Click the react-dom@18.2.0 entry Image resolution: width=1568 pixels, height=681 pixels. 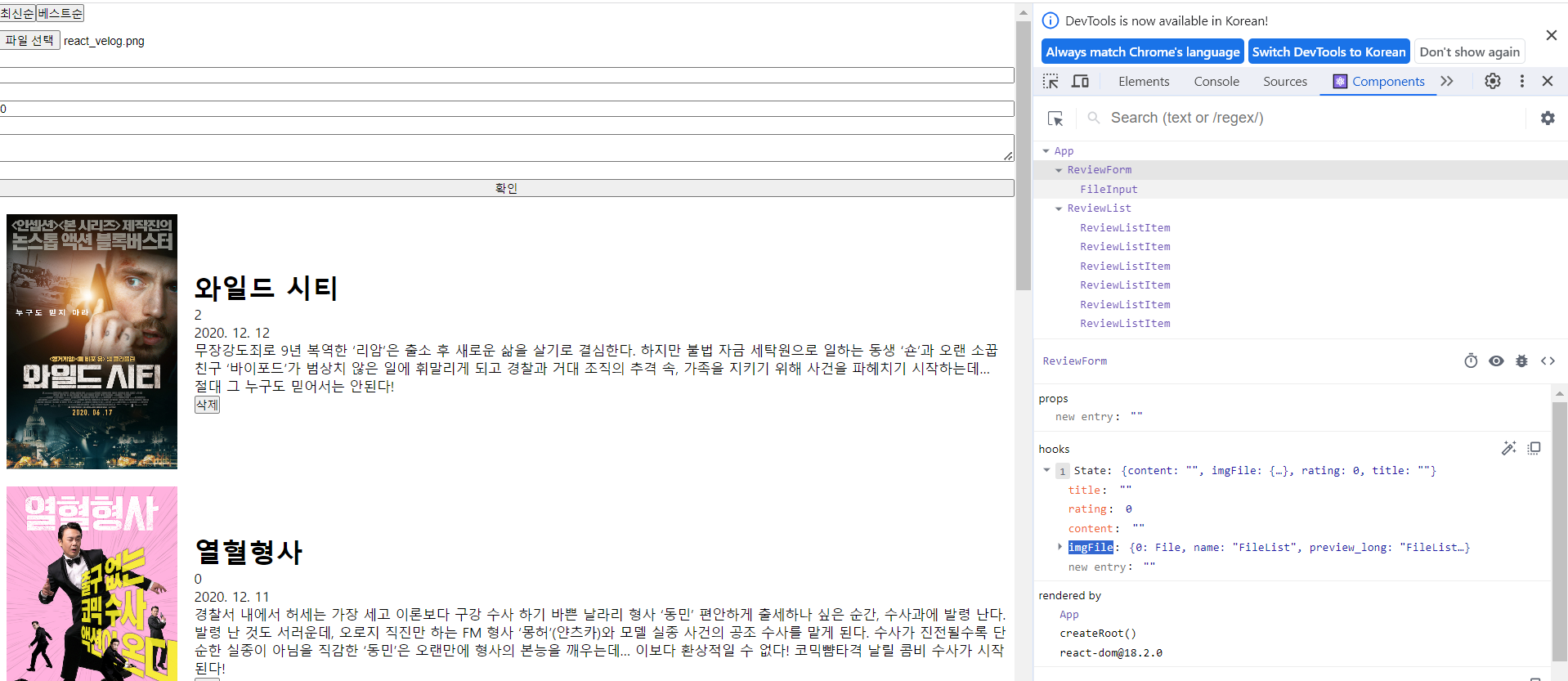click(1111, 652)
